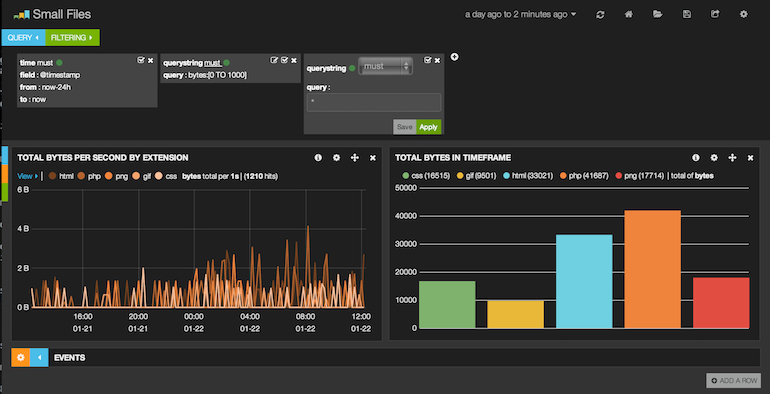The image size is (770, 394).
Task: Toggle html series in histogram legend
Action: pos(61,176)
